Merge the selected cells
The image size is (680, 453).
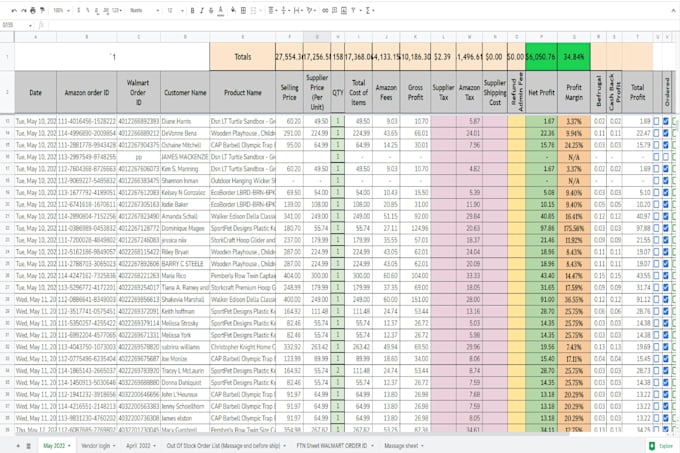254,10
